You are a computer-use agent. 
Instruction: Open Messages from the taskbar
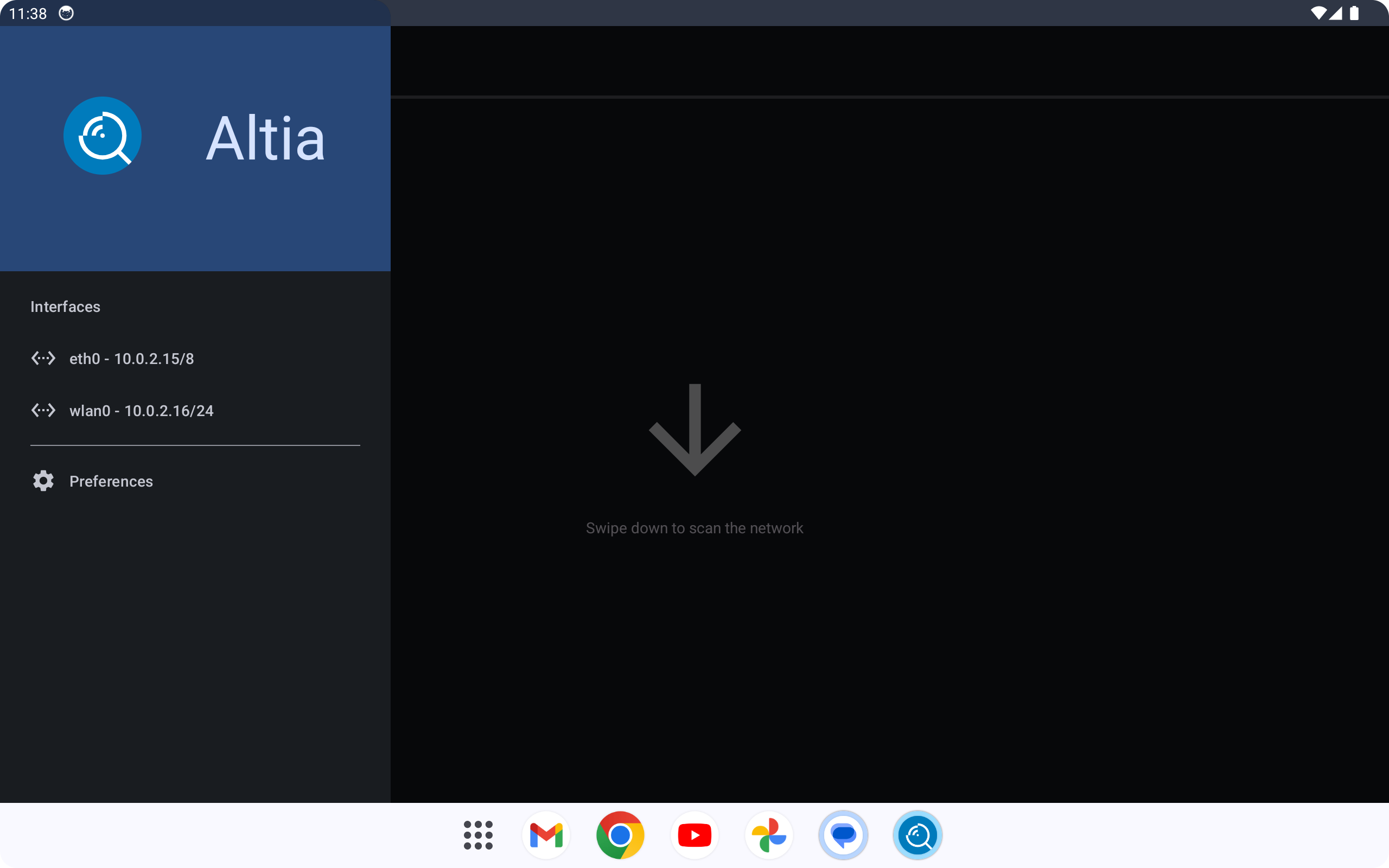click(843, 835)
